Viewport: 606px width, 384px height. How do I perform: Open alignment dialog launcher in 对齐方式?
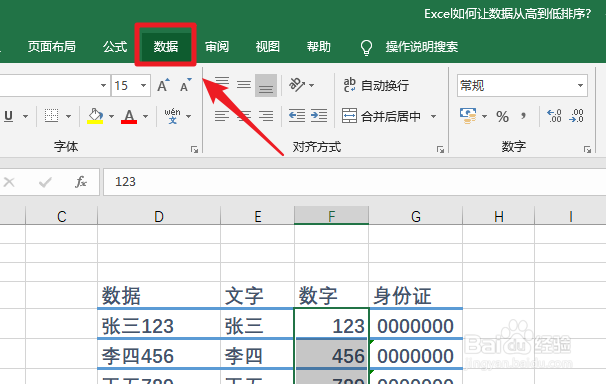coord(440,150)
